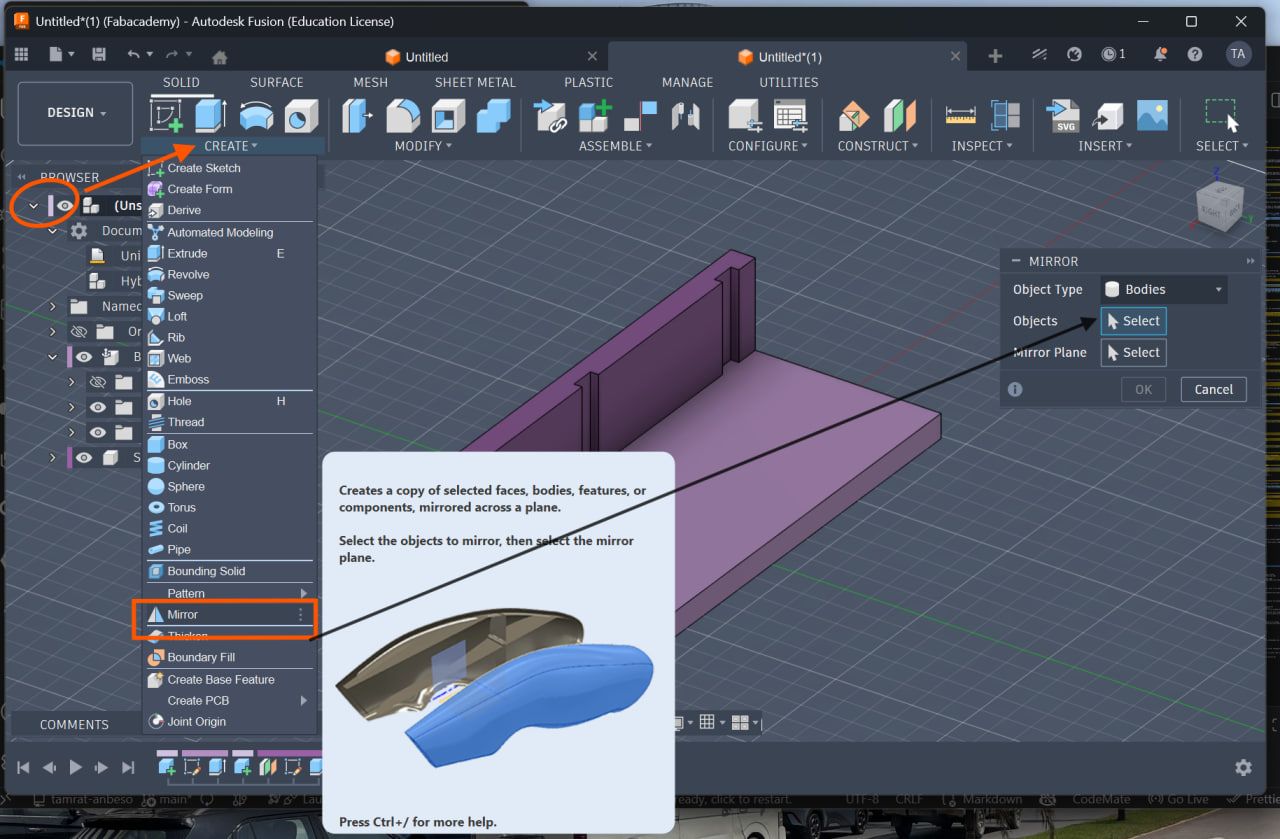The image size is (1280, 839).
Task: Collapse the root component tree node
Action: coord(34,206)
